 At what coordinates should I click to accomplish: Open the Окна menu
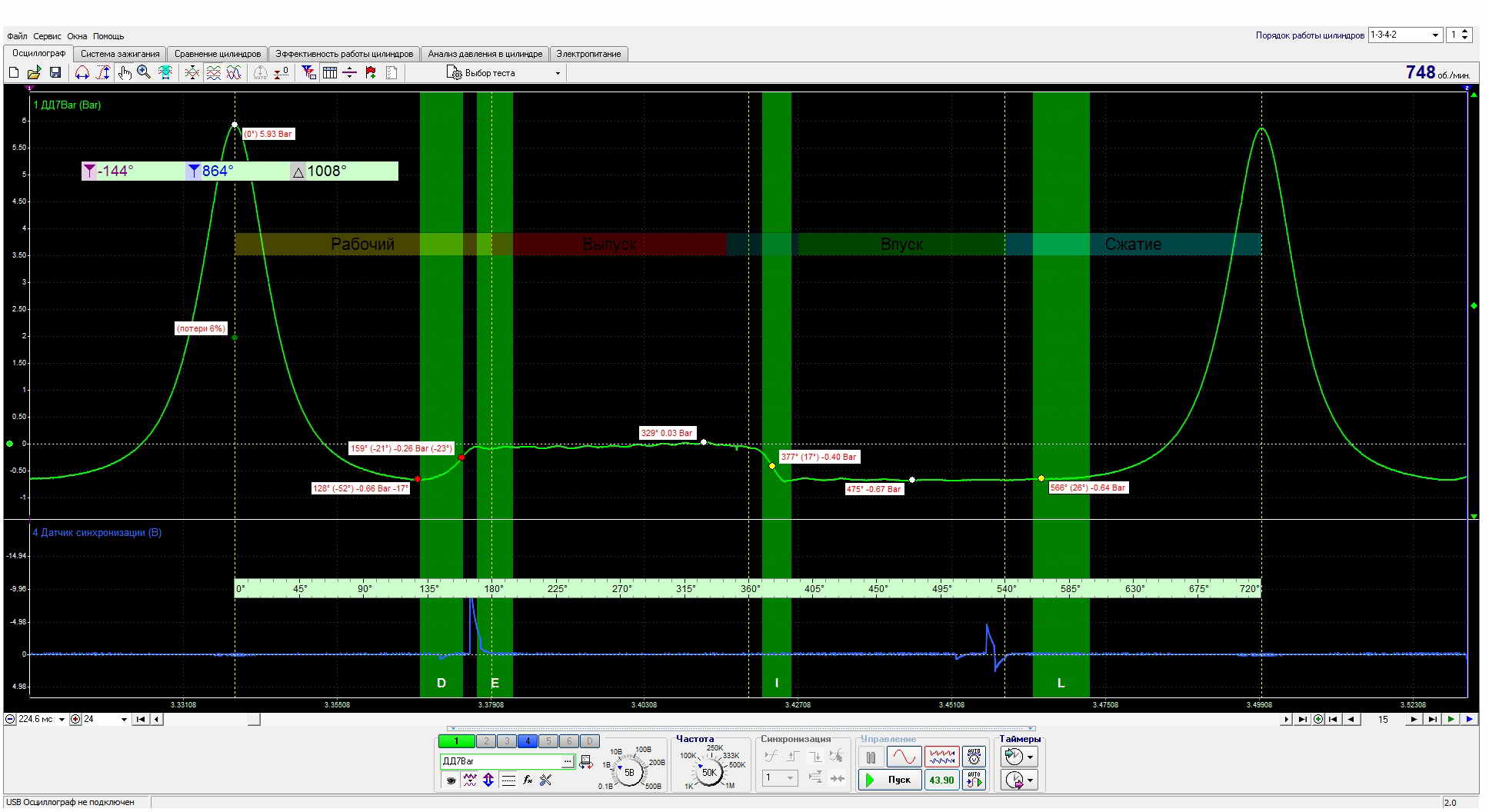coord(77,36)
